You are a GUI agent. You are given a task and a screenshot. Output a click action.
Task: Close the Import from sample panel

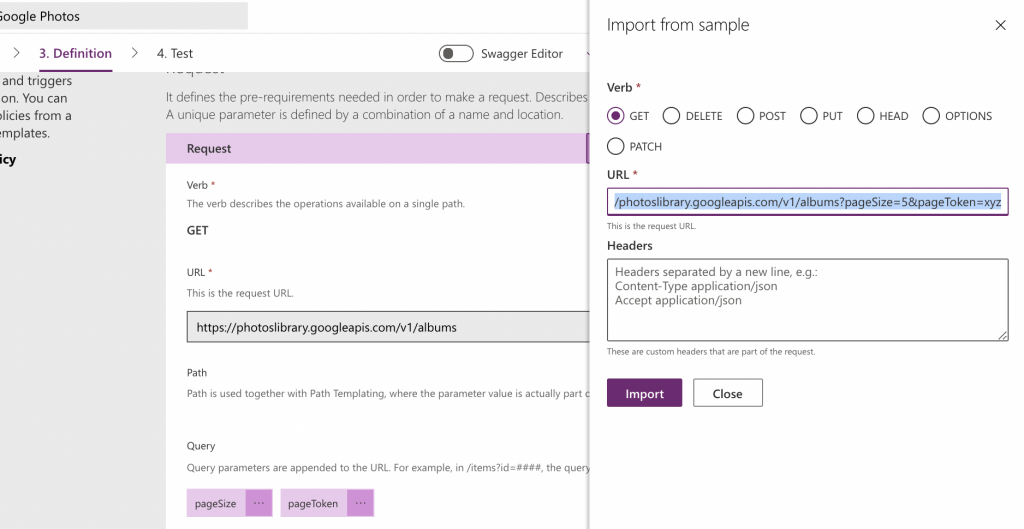[x=1000, y=26]
